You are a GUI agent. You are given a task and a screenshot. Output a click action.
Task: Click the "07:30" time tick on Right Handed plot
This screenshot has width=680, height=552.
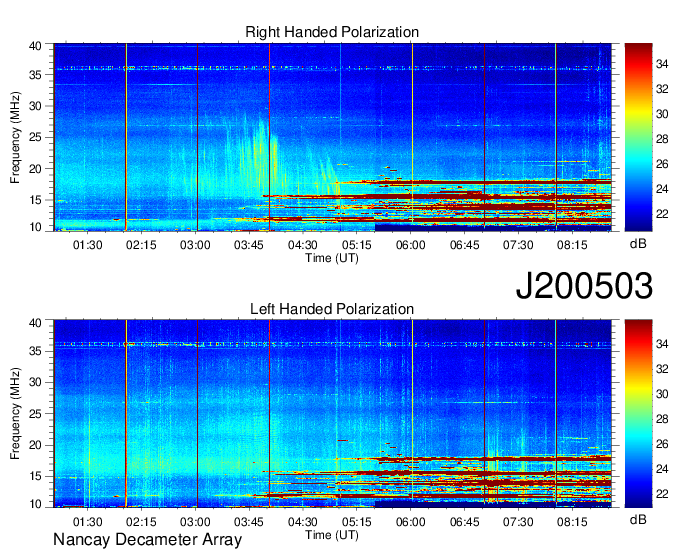pos(518,245)
